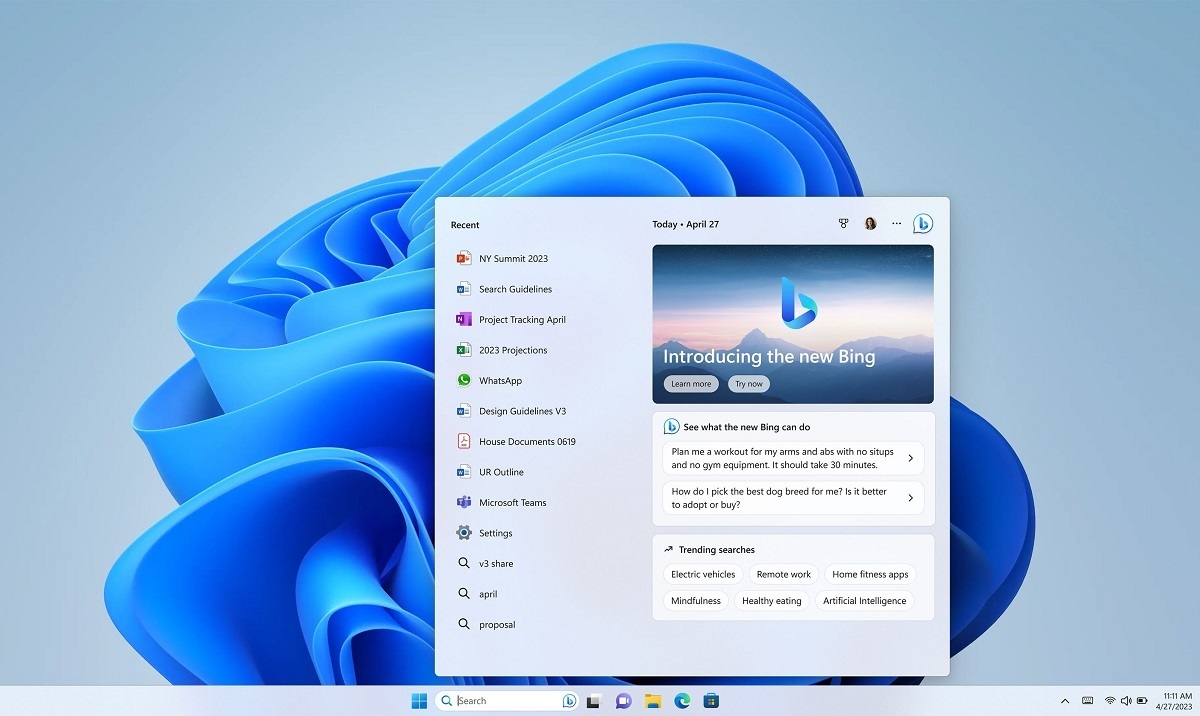The image size is (1200, 716).
Task: Open Task View on the taskbar
Action: pyautogui.click(x=594, y=701)
